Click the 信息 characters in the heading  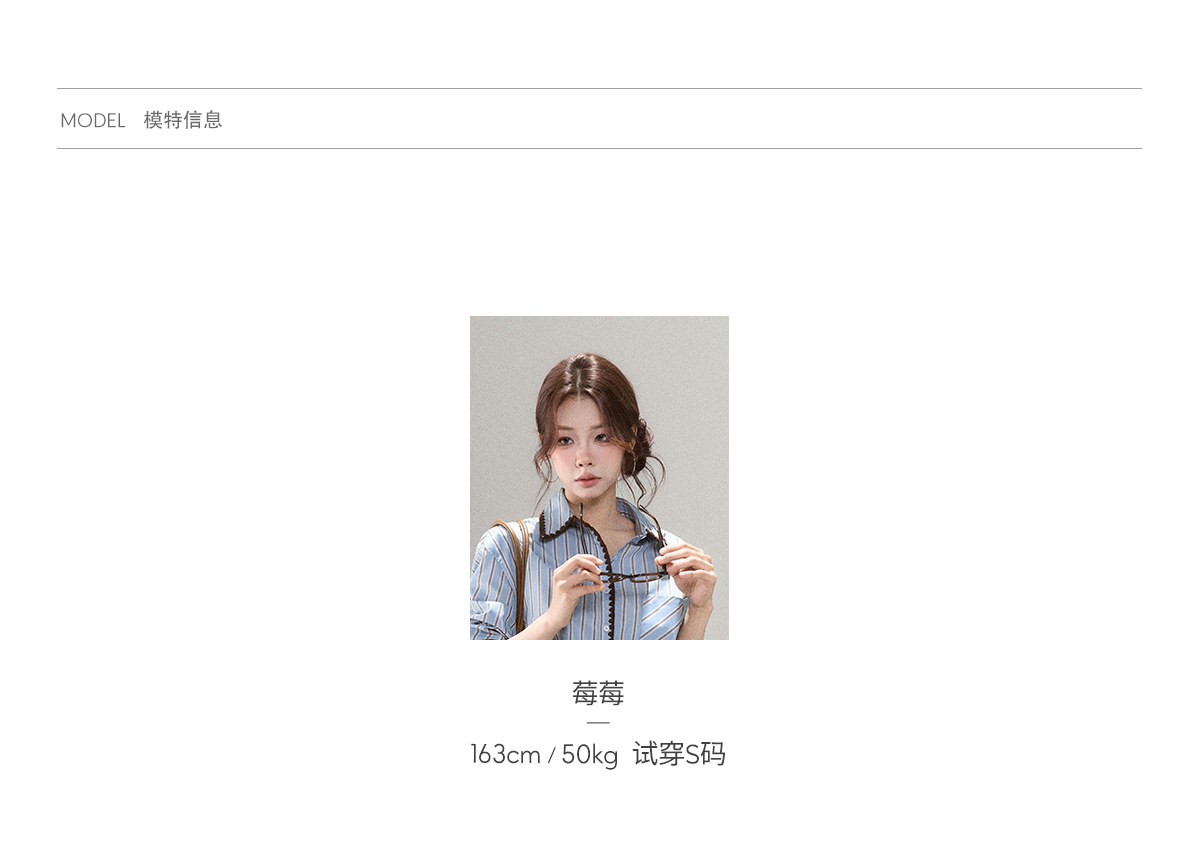pos(203,120)
